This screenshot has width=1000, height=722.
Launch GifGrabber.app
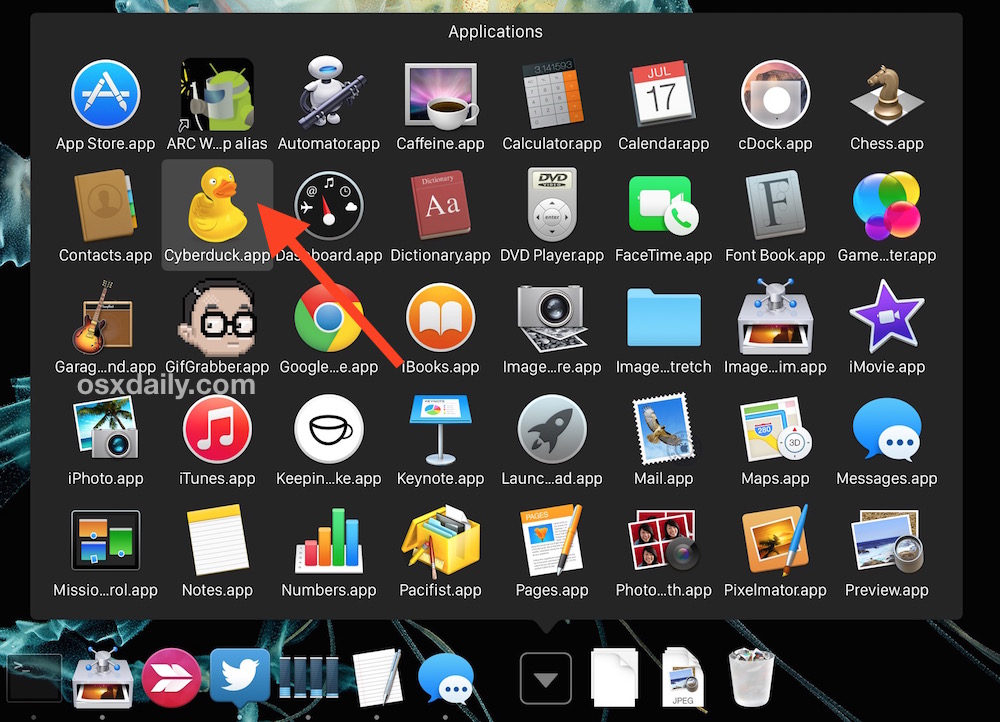tap(217, 317)
